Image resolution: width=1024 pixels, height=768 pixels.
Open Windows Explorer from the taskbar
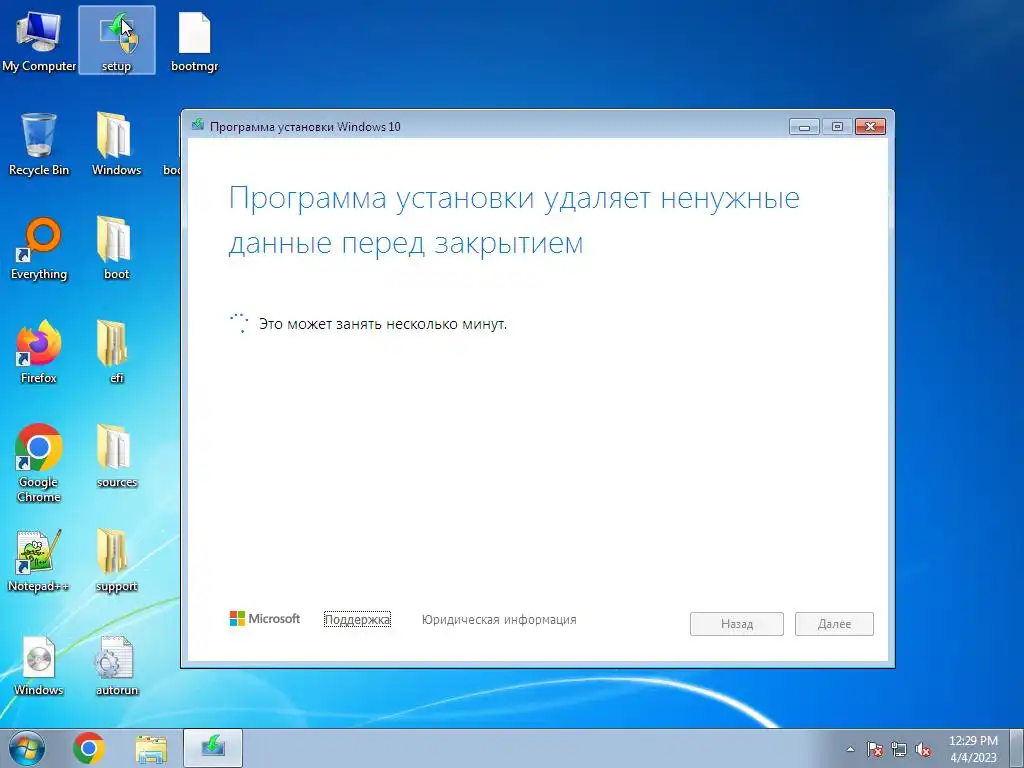(151, 749)
